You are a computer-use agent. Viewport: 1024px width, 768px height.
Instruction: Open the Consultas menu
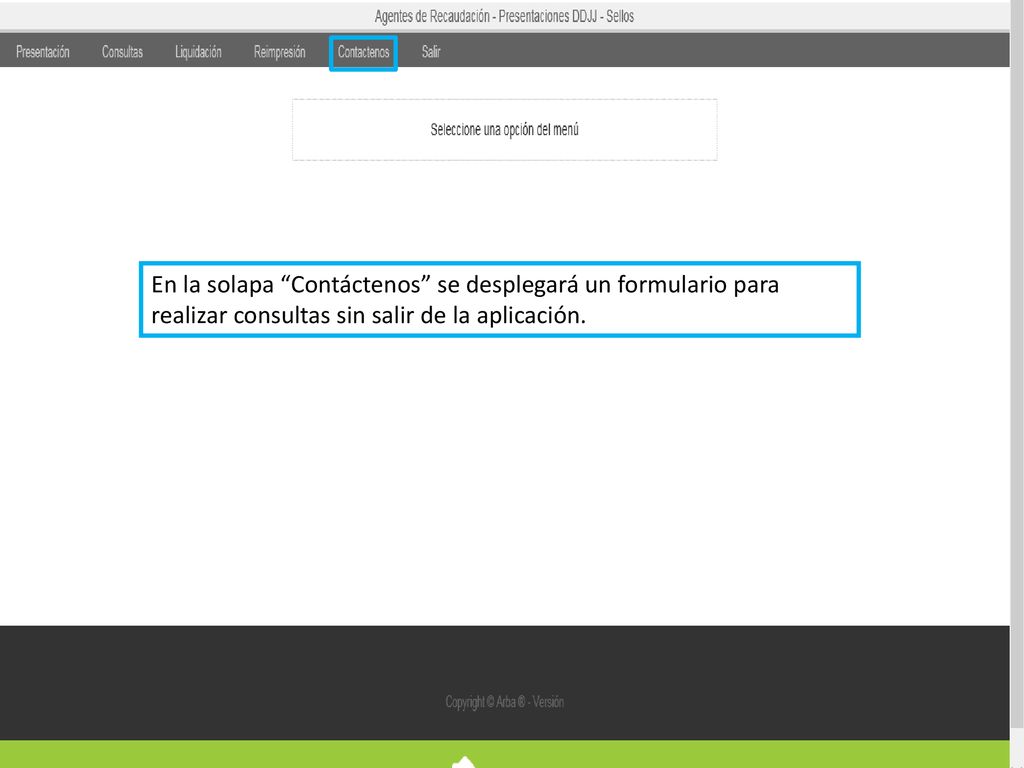122,52
